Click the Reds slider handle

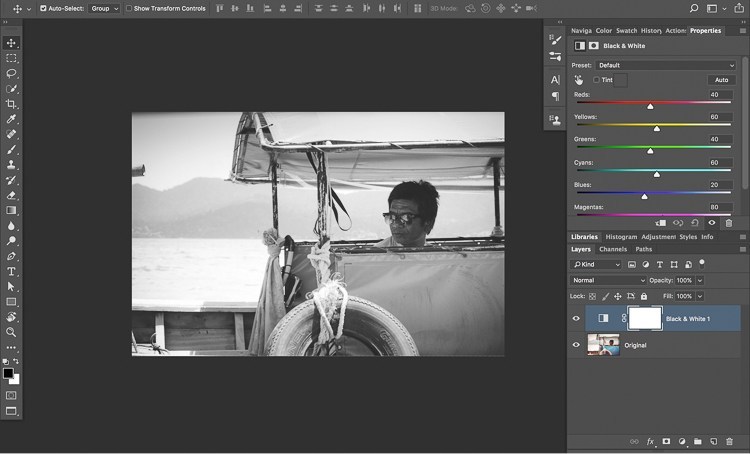pyautogui.click(x=650, y=106)
